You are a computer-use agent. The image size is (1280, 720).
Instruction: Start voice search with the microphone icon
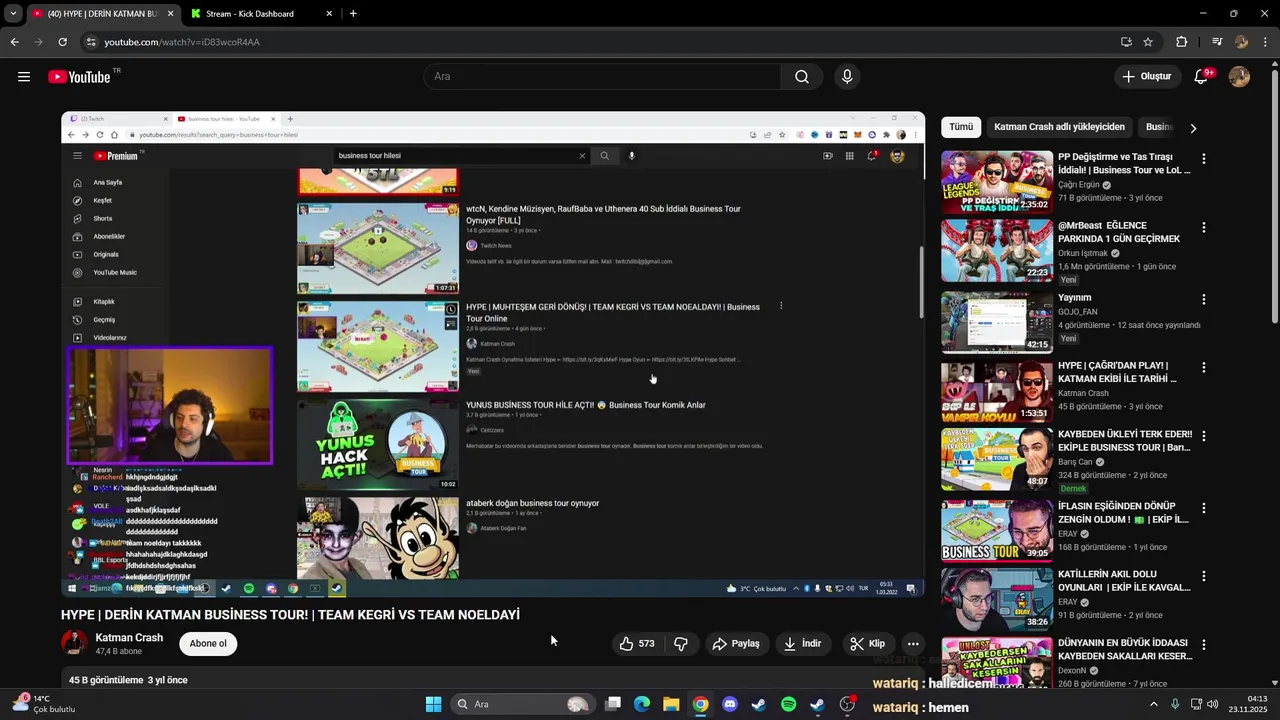click(847, 77)
